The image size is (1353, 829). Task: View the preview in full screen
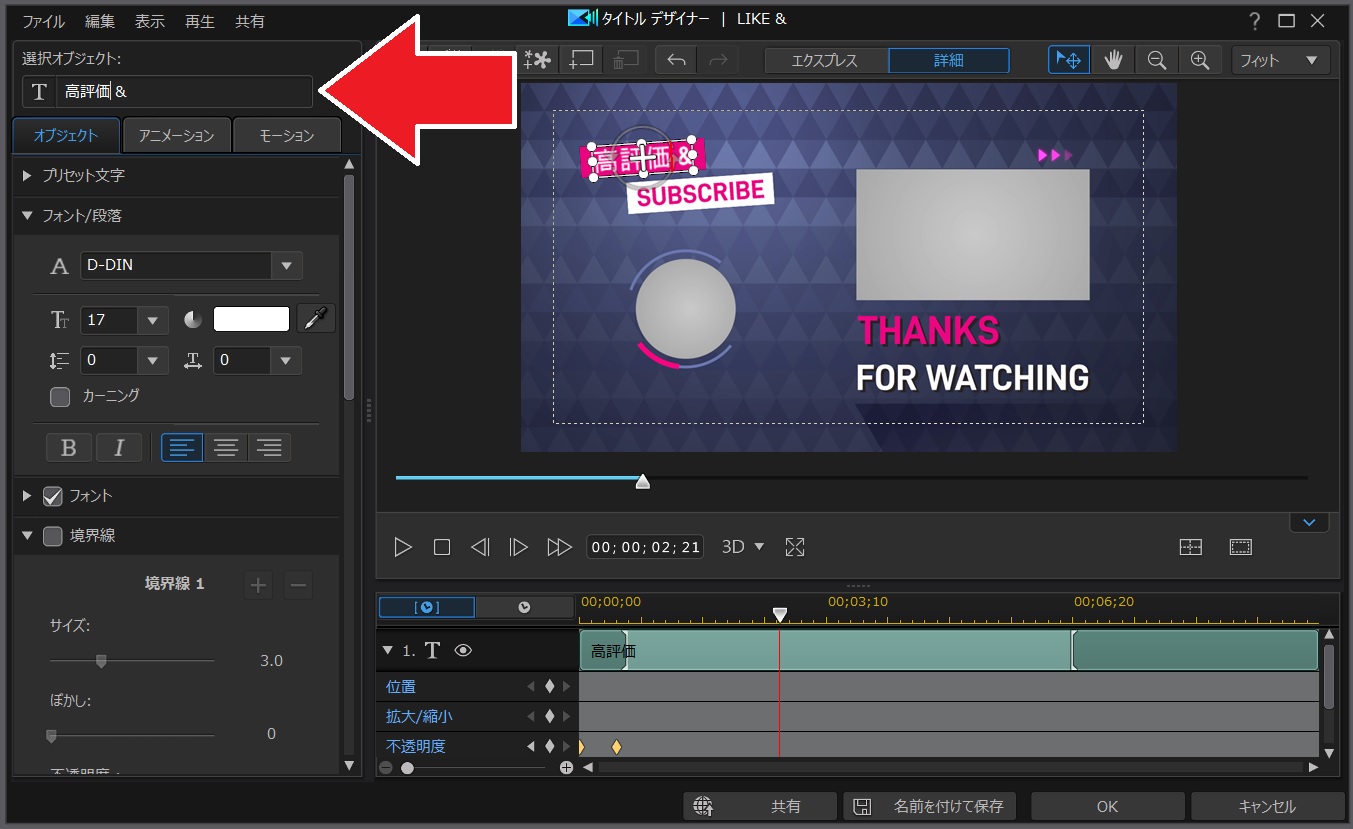[x=795, y=547]
